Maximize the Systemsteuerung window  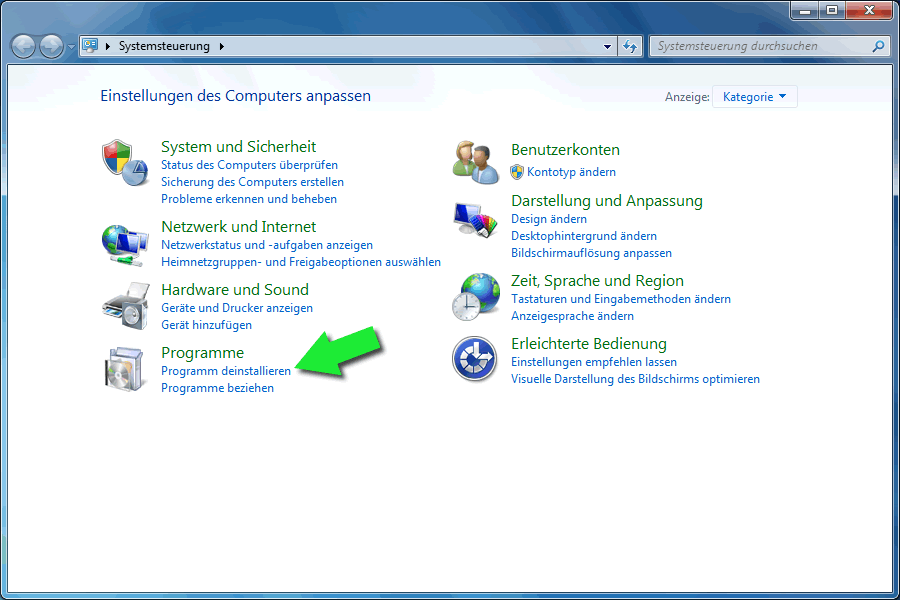pos(832,10)
